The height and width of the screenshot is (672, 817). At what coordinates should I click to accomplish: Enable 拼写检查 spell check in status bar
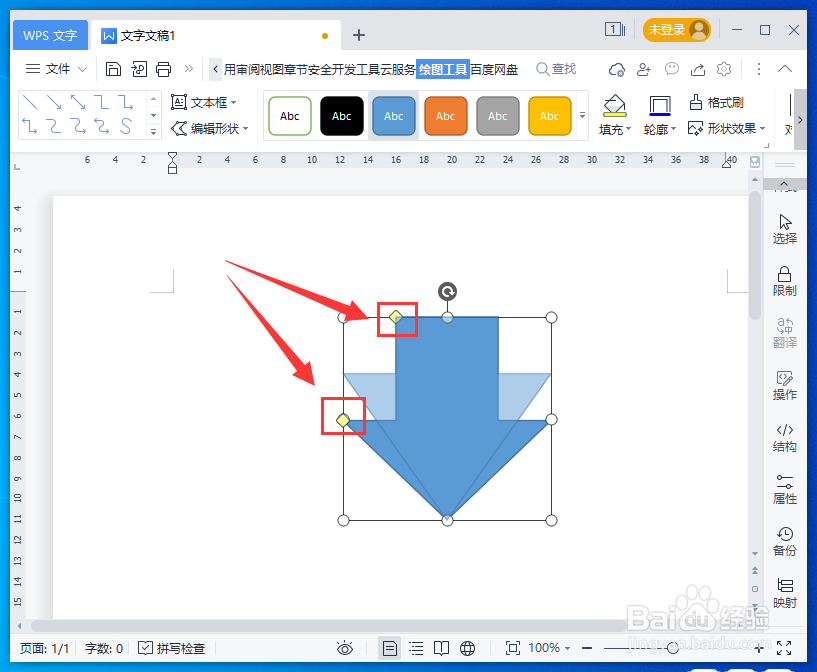[x=172, y=647]
